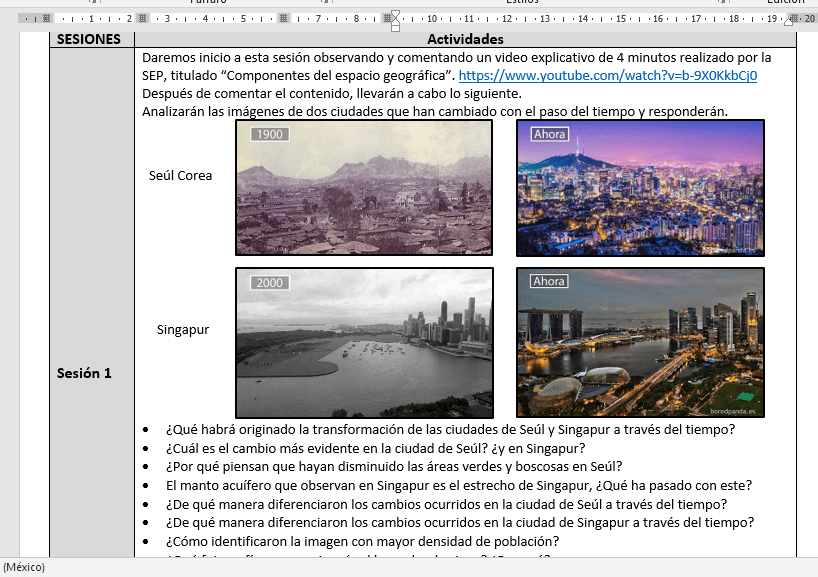Open the YouTube video hyperlink

tap(608, 76)
